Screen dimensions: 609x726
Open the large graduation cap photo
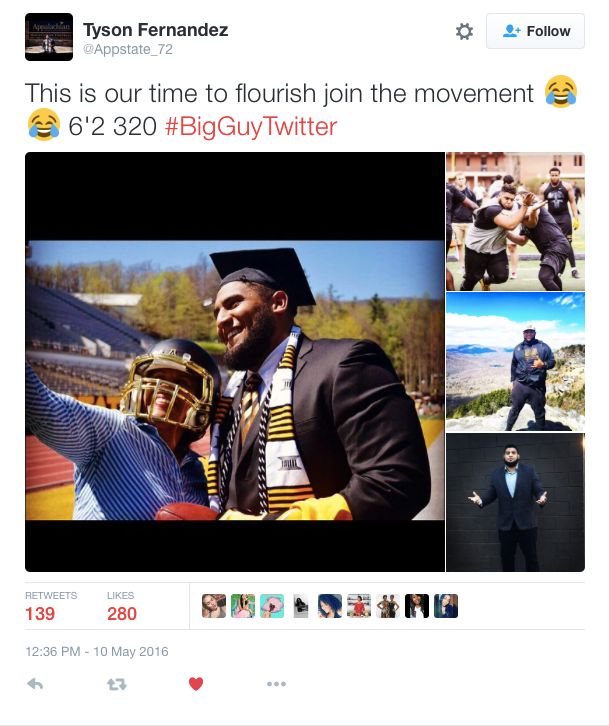tap(235, 362)
